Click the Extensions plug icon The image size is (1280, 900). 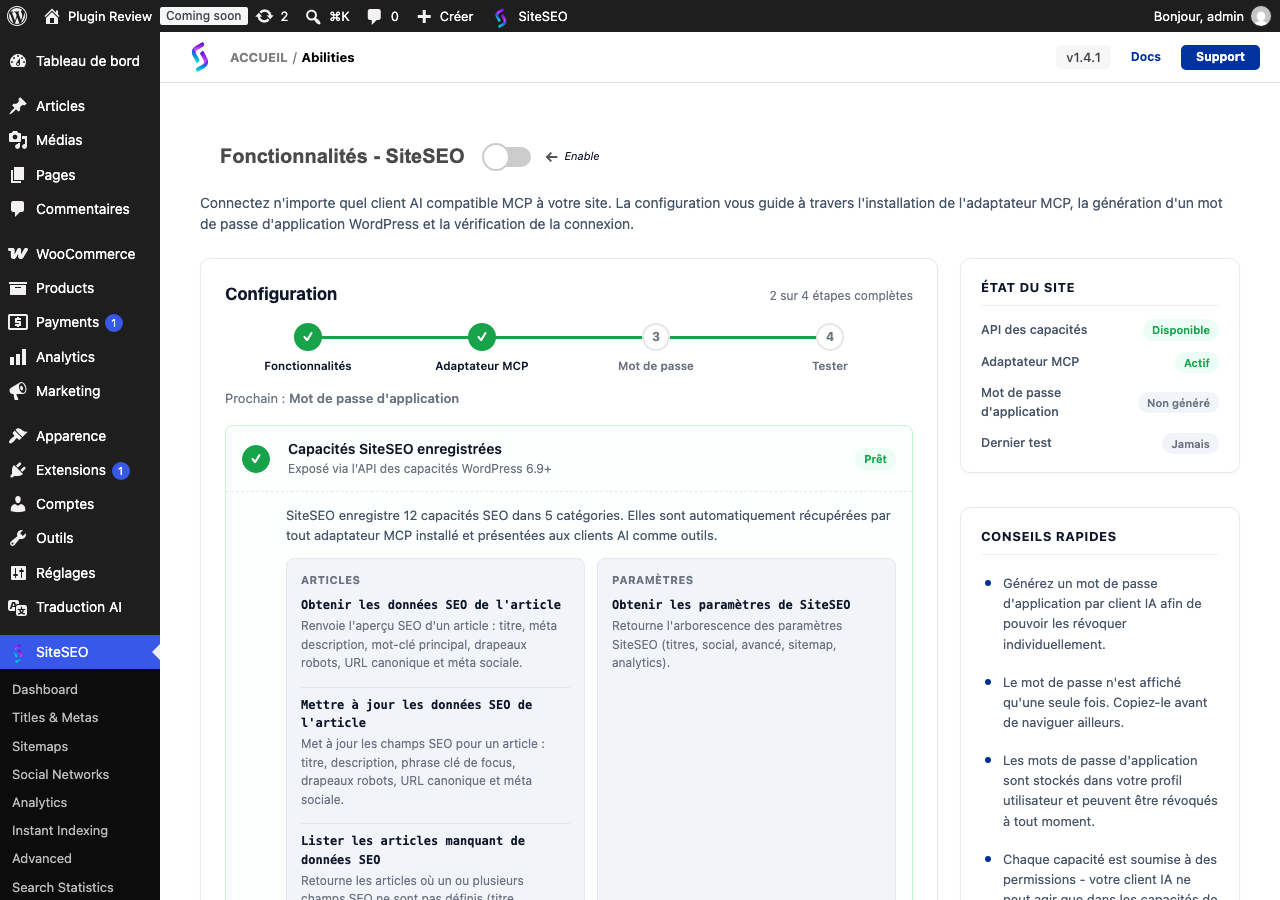(x=18, y=470)
